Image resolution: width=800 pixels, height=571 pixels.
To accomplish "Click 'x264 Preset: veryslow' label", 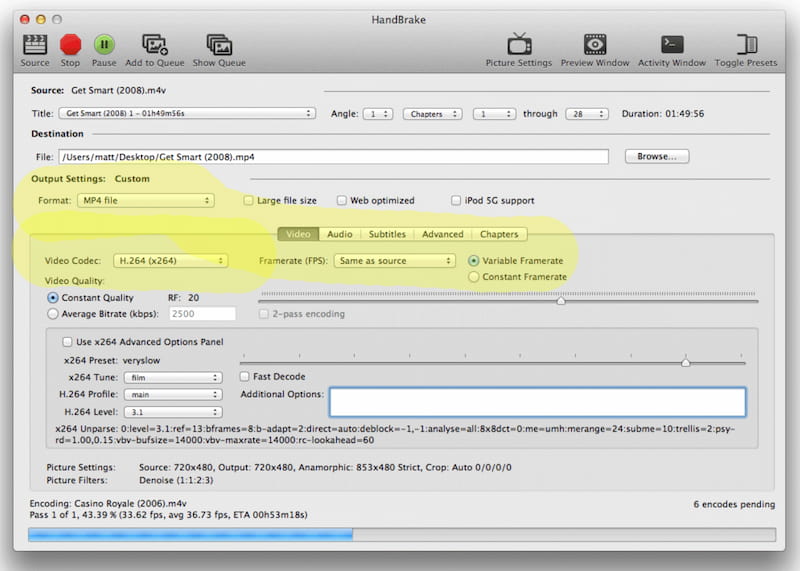I will pyautogui.click(x=112, y=360).
